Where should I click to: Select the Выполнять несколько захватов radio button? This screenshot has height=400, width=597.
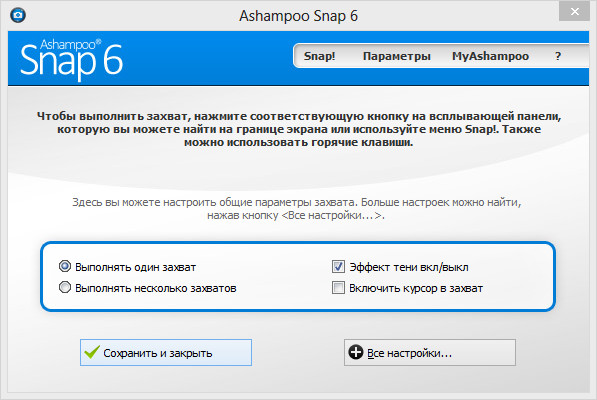65,287
